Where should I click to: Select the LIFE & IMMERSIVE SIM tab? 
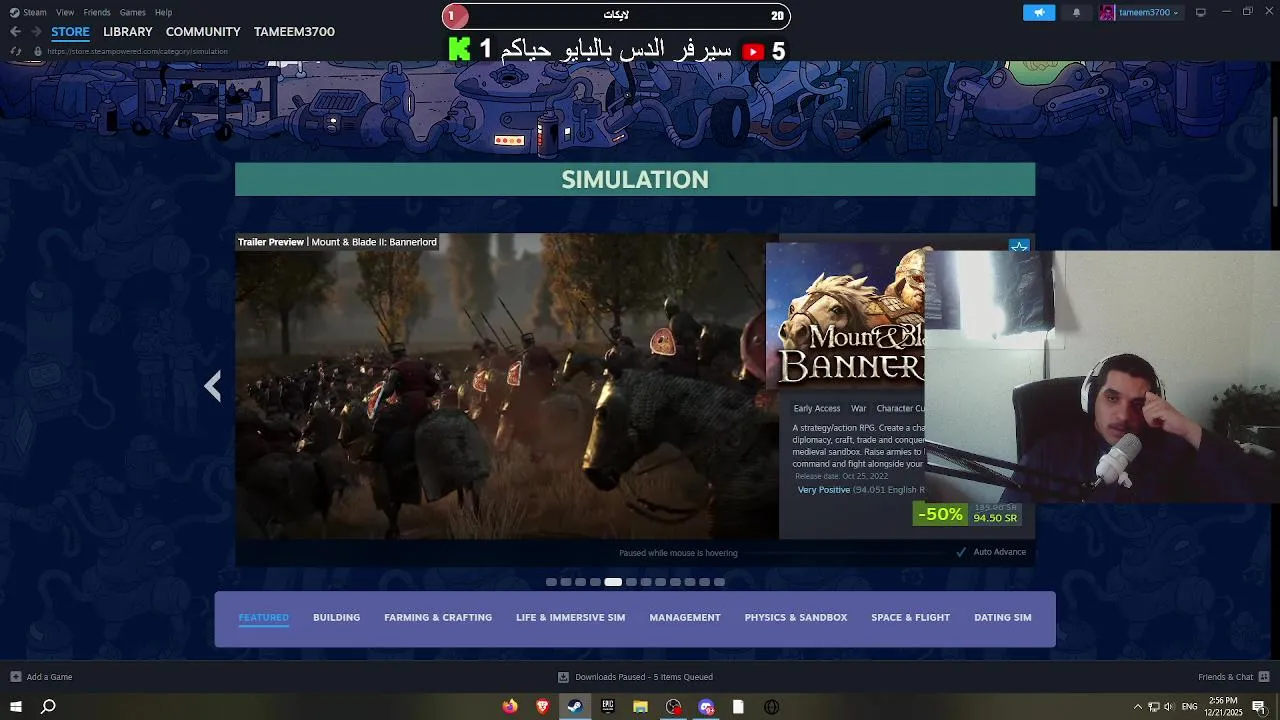pyautogui.click(x=570, y=617)
